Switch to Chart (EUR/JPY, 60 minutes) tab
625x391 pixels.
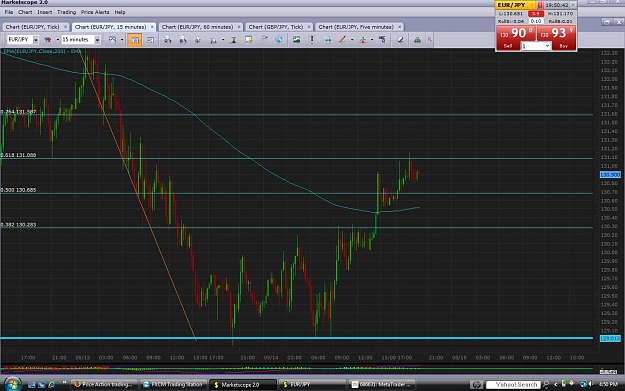click(x=197, y=27)
